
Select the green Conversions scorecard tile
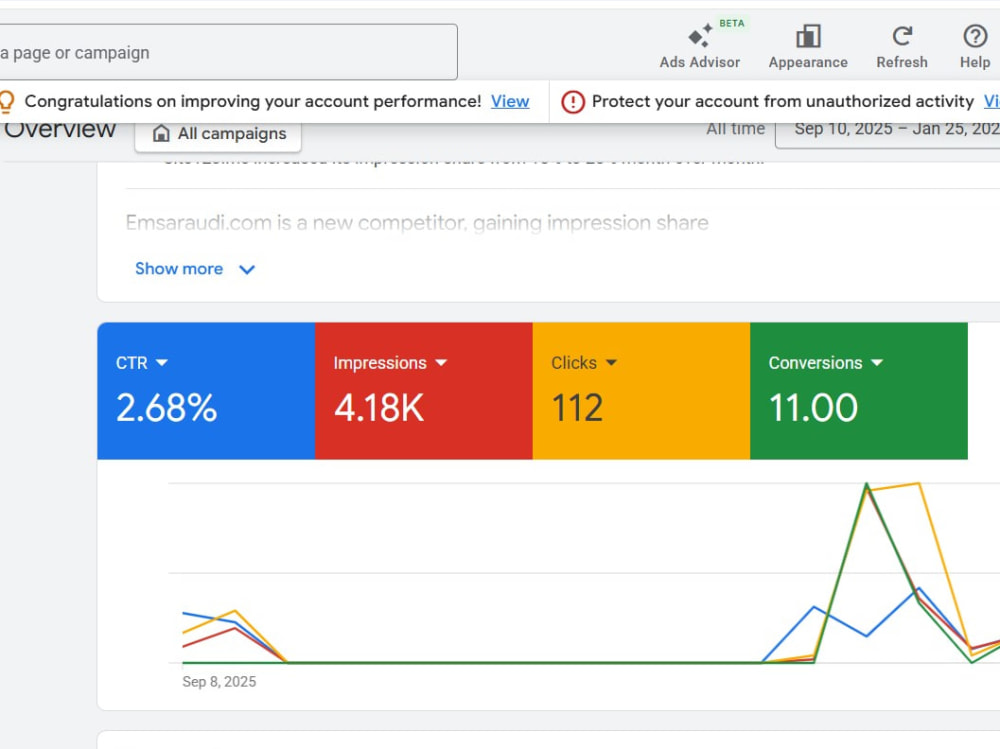pyautogui.click(x=858, y=390)
